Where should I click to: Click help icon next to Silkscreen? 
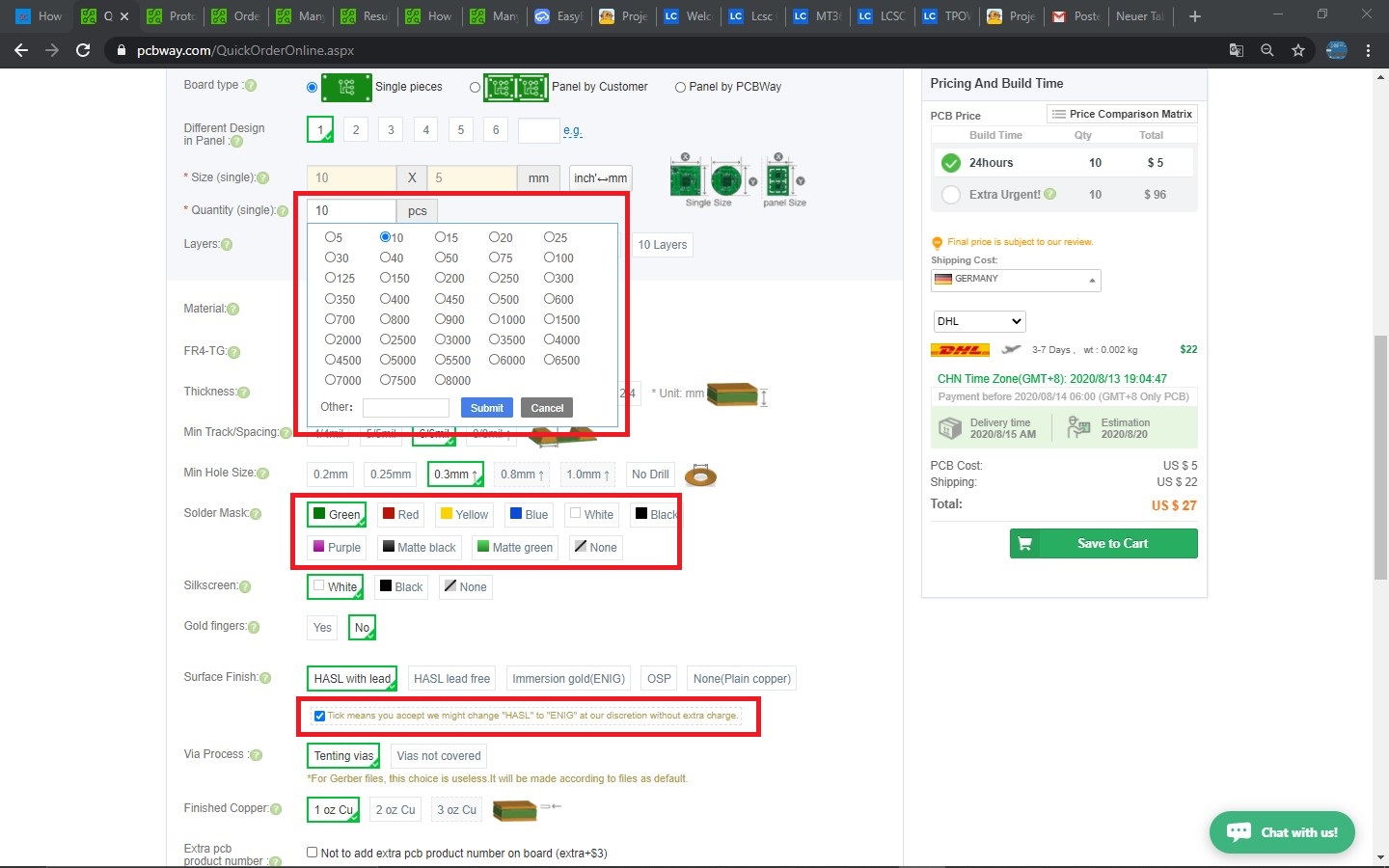245,586
